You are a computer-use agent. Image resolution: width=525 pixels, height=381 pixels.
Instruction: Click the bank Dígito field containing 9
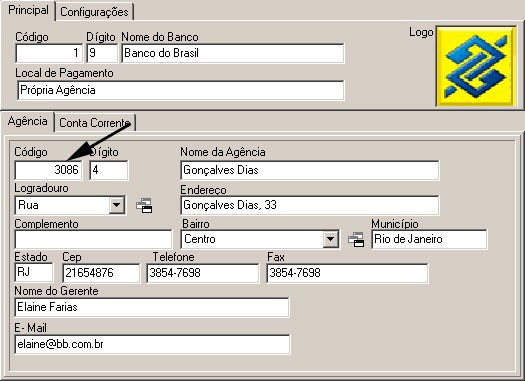pyautogui.click(x=102, y=53)
